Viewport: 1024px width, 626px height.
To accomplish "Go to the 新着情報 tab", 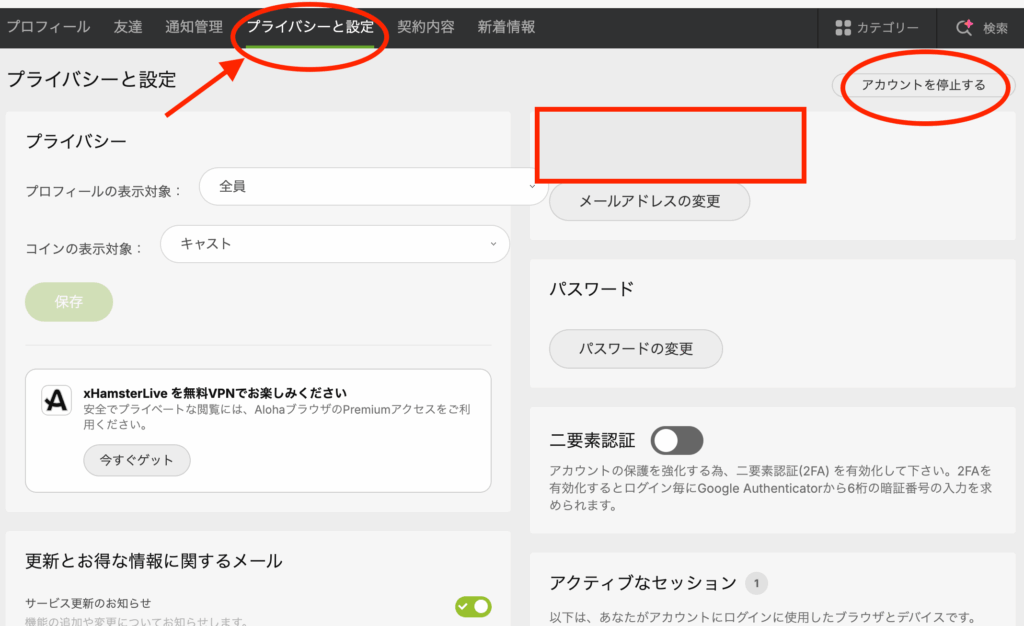I will pos(506,27).
